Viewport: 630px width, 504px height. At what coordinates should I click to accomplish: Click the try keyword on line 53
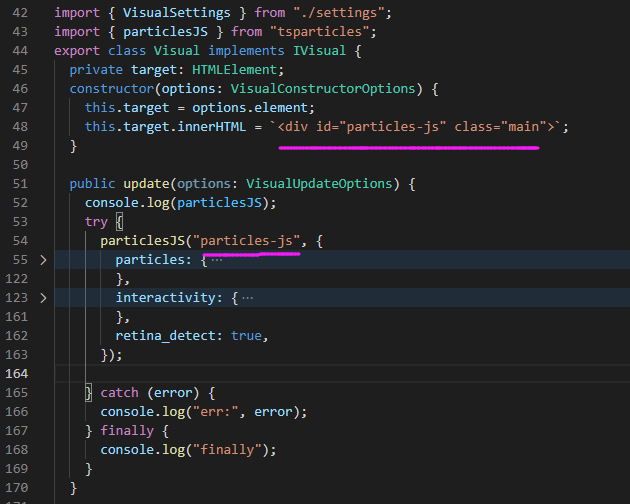[x=96, y=221]
